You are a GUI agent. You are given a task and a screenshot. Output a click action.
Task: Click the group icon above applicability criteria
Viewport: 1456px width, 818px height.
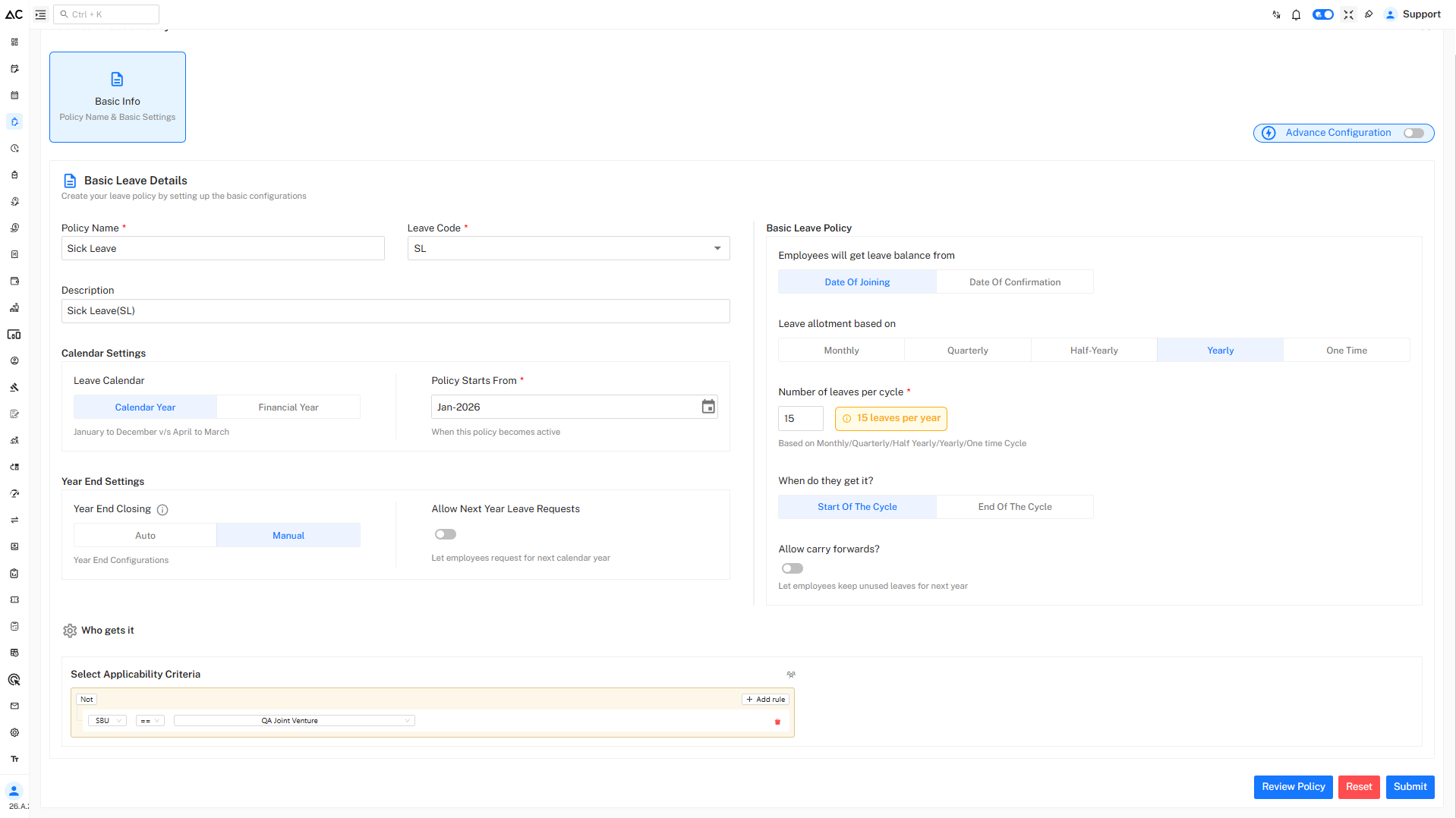(791, 675)
